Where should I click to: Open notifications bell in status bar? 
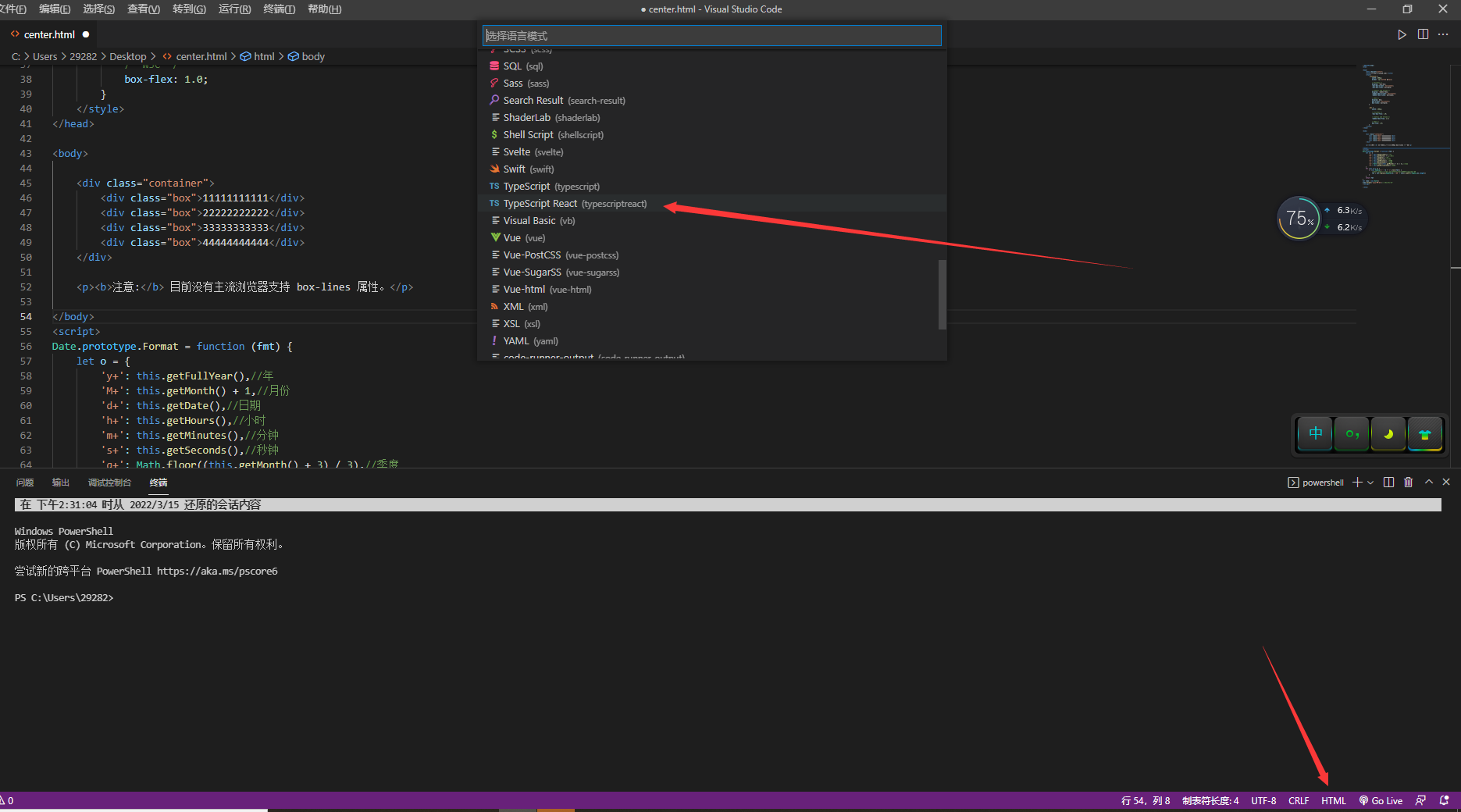[1444, 800]
